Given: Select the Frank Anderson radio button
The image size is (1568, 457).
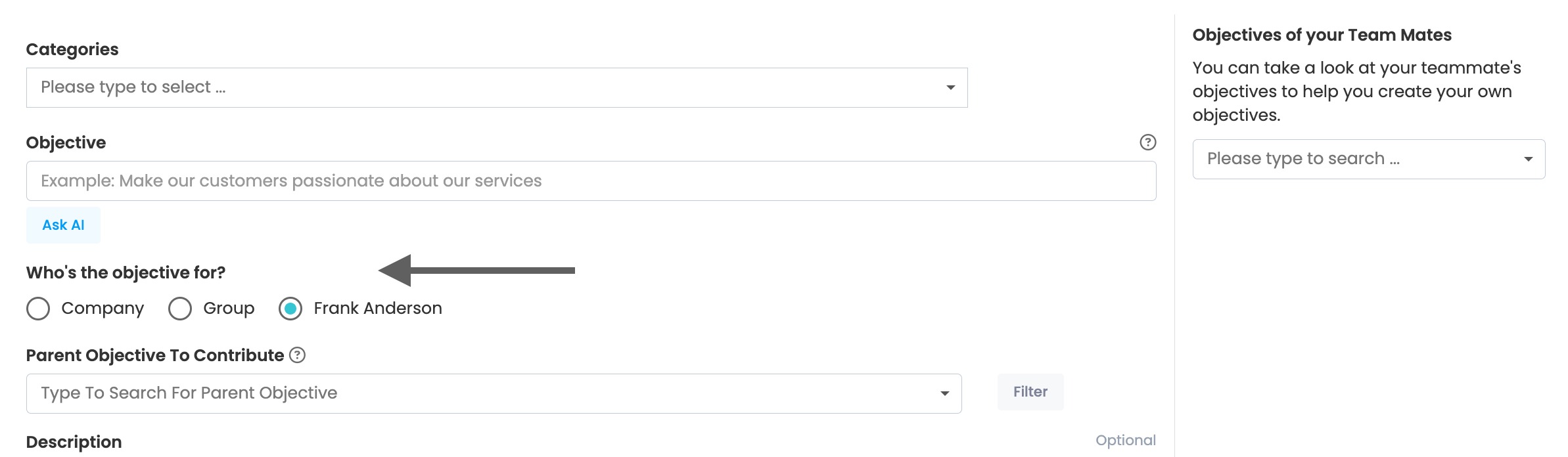Looking at the screenshot, I should [290, 309].
